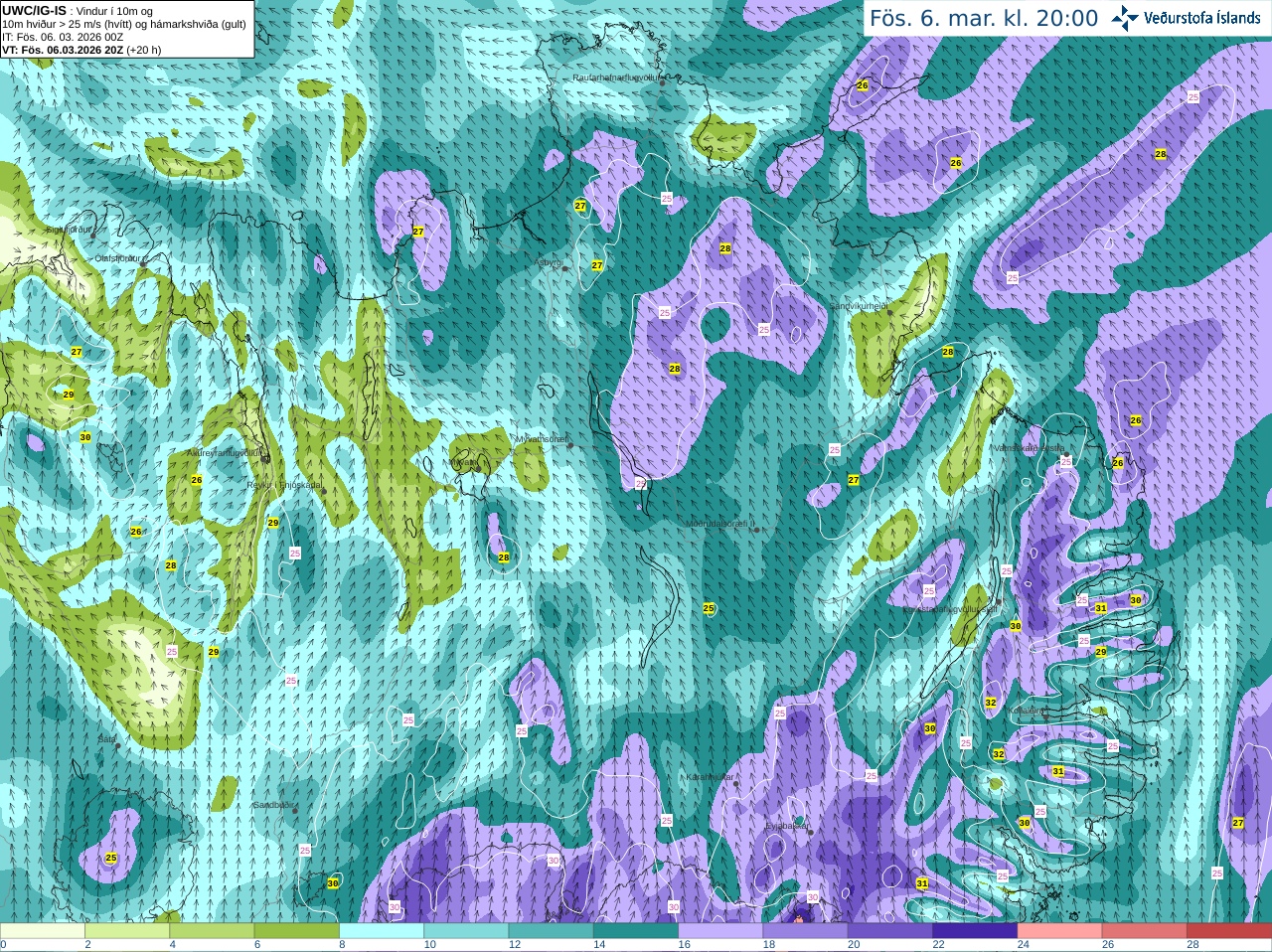The width and height of the screenshot is (1272, 952).
Task: Click the 'VT: Fös. 06.03.2026 20Z' valid time line
Action: (x=62, y=50)
